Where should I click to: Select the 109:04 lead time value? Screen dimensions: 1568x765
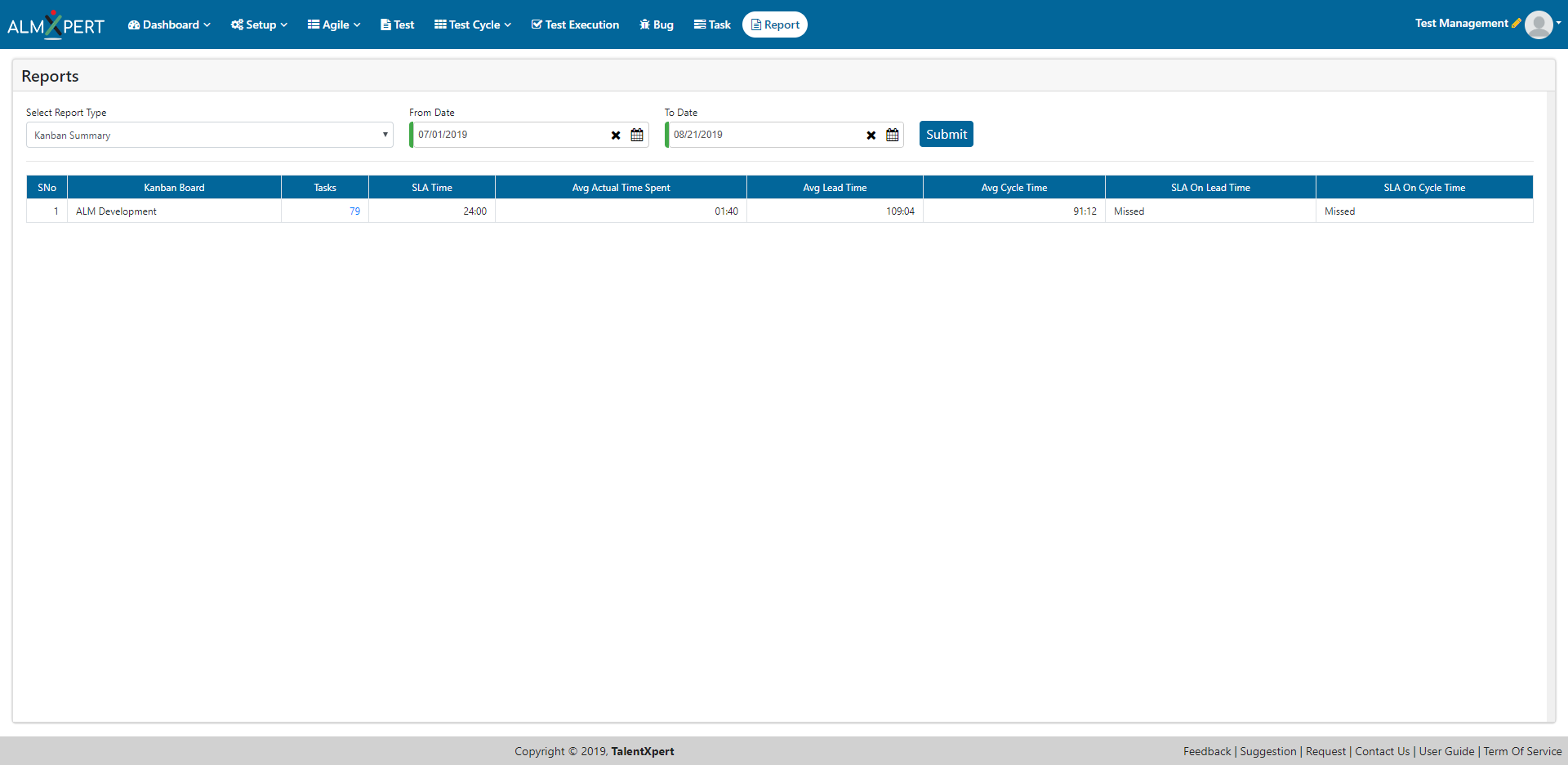point(900,211)
